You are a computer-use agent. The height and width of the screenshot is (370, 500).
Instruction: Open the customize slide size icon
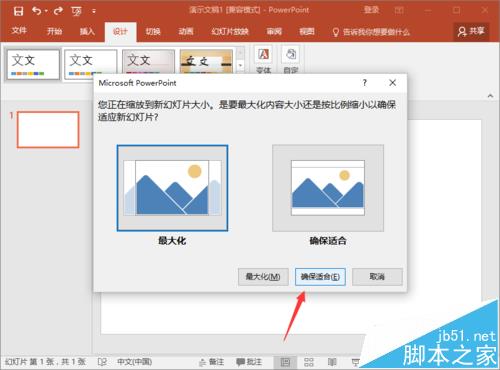point(291,54)
